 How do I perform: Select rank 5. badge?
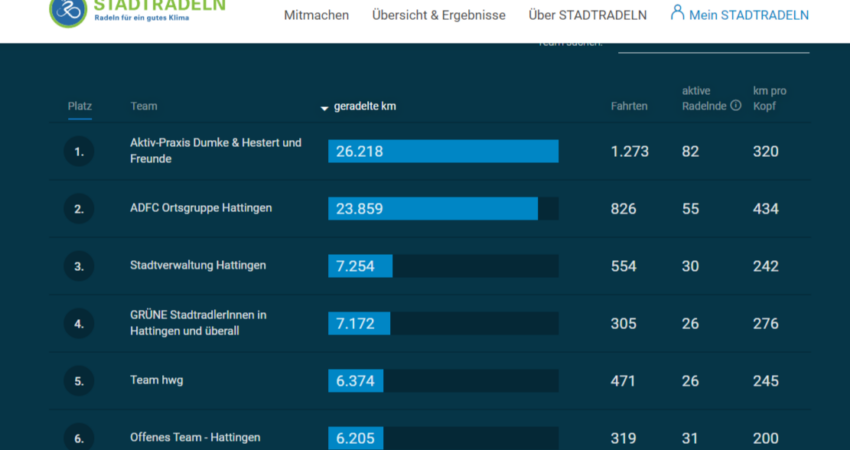coord(79,381)
